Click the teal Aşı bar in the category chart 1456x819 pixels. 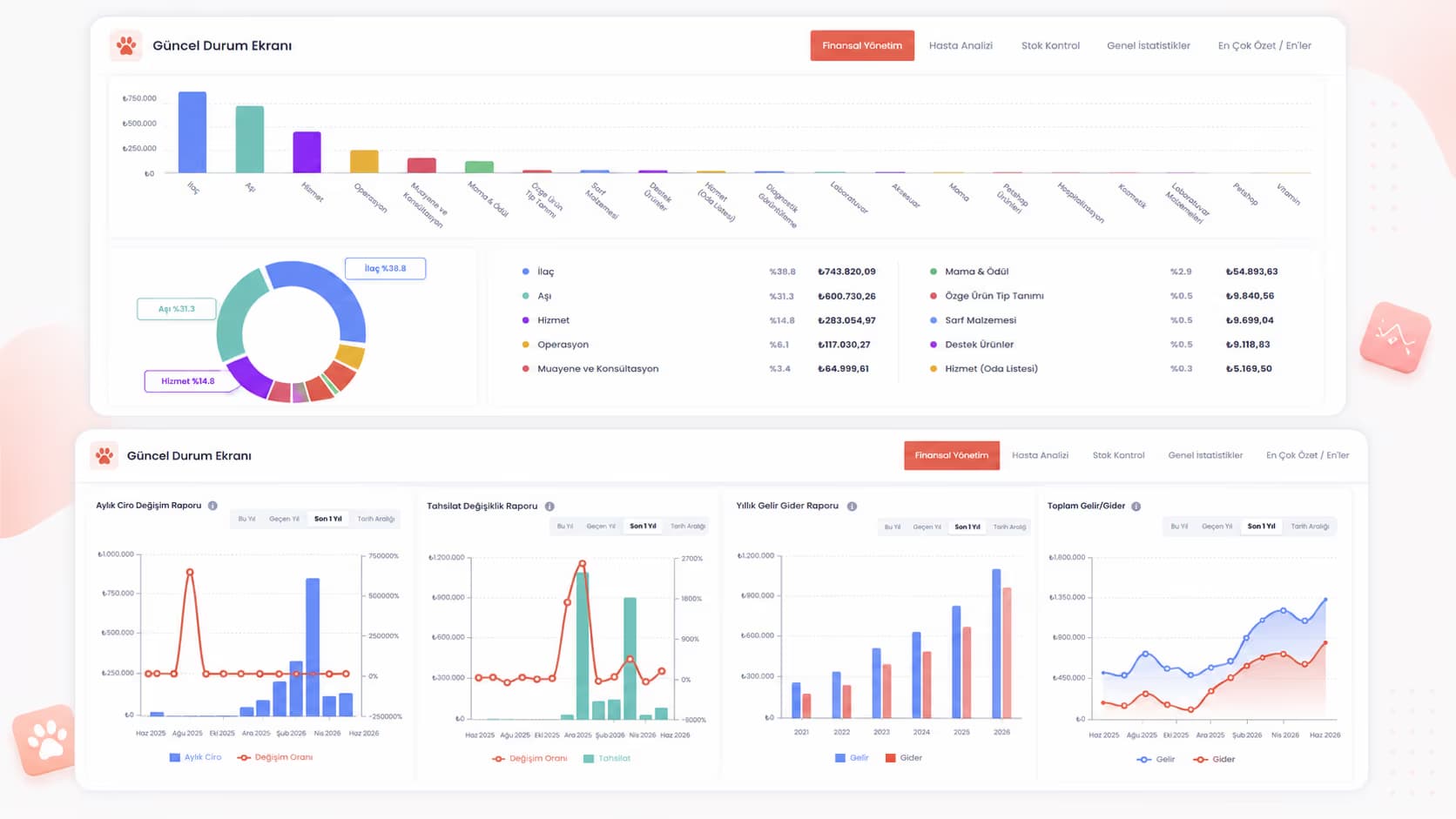click(x=250, y=139)
